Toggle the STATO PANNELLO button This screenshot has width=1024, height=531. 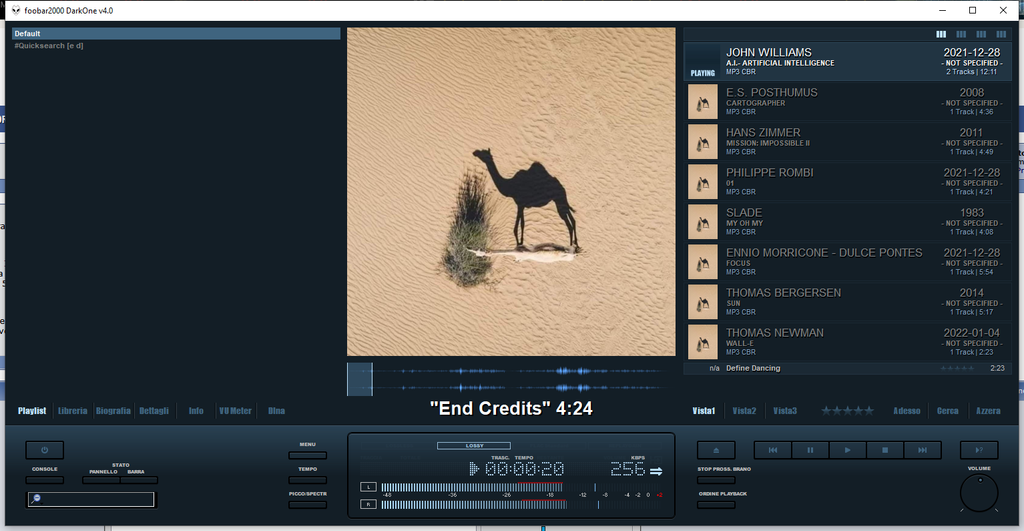coord(101,480)
